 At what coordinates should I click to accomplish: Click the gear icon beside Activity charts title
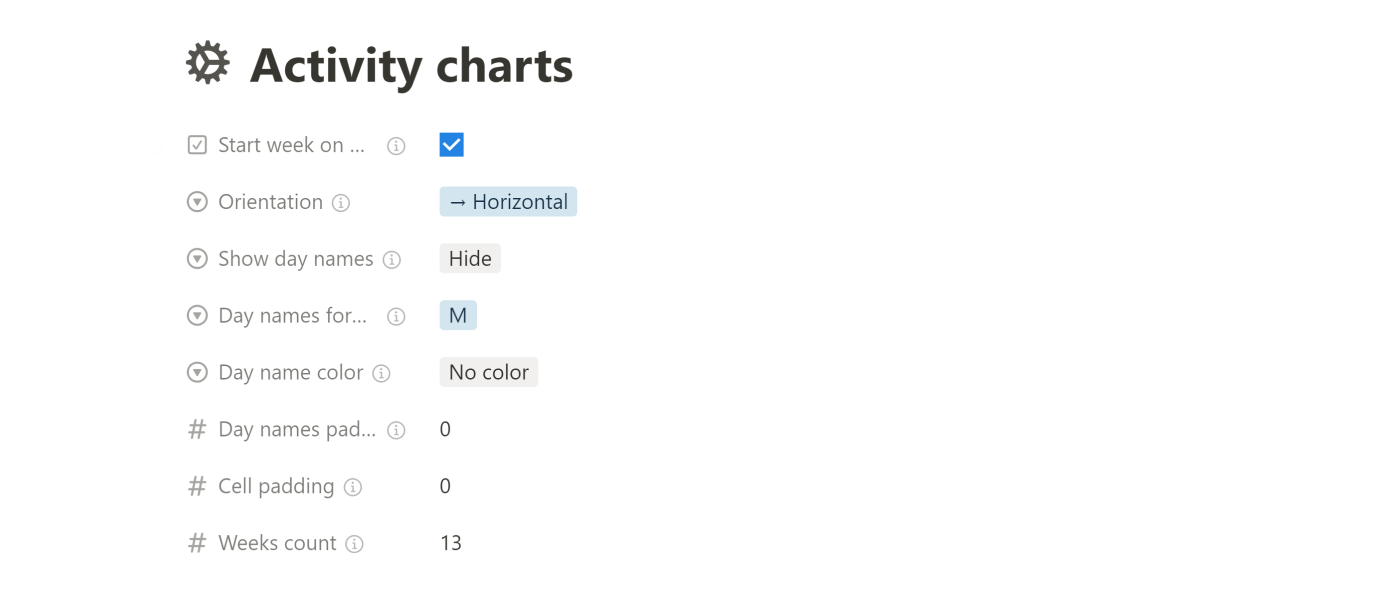206,63
